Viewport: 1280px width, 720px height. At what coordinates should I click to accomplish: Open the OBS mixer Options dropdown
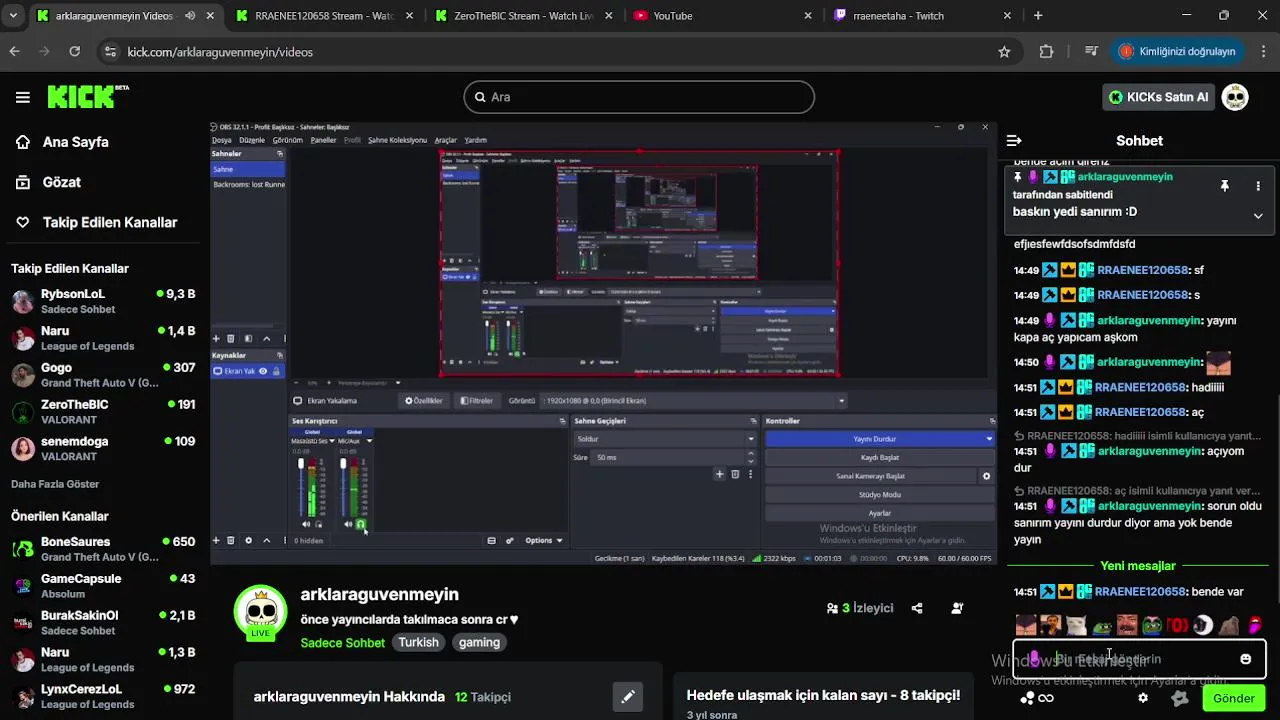544,540
